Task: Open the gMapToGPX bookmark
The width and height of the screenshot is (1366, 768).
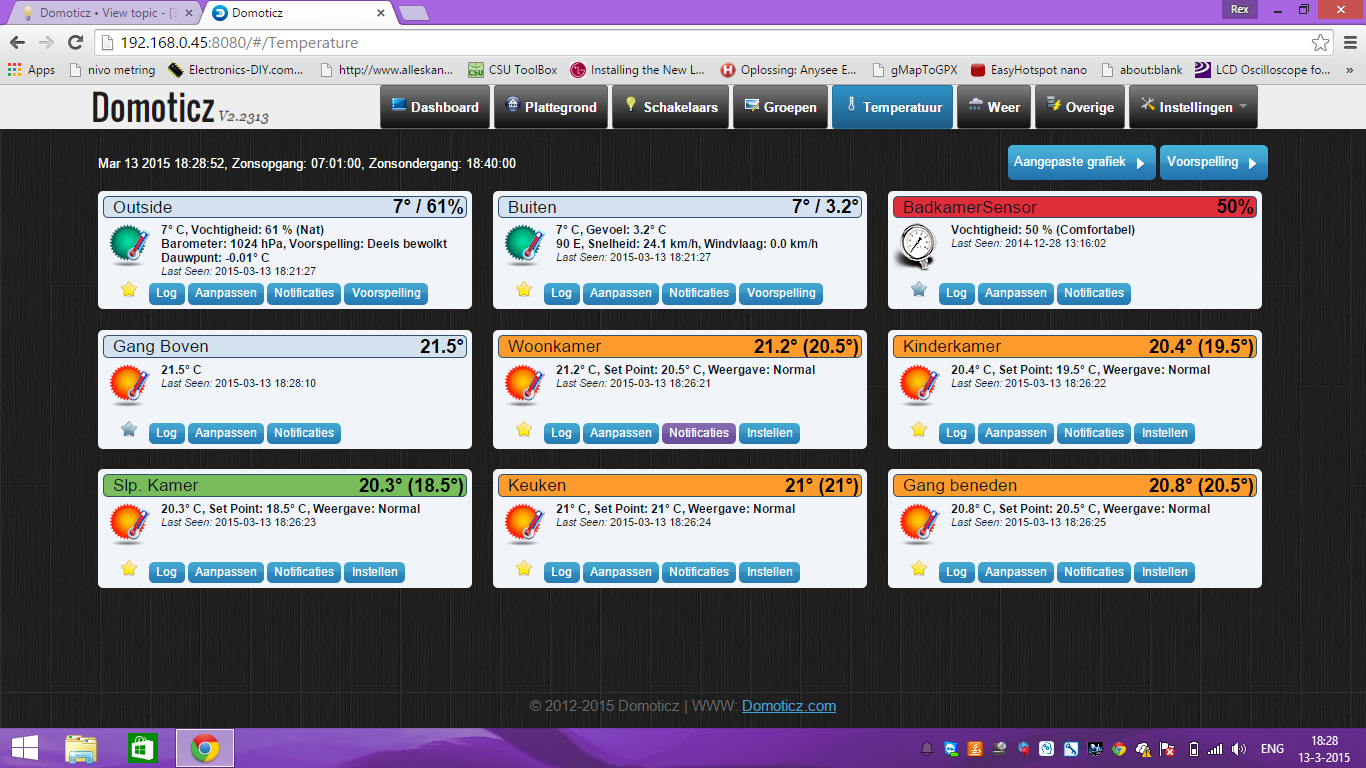Action: click(914, 70)
